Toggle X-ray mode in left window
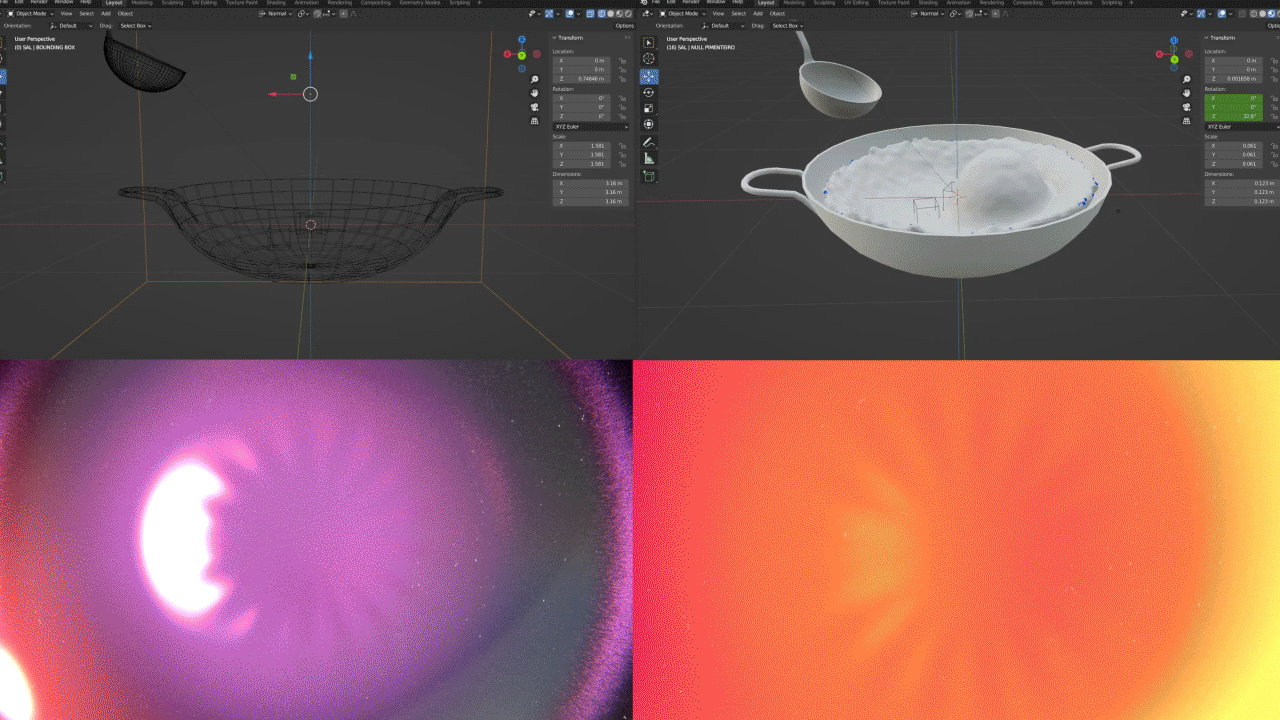This screenshot has height=720, width=1280. pos(590,14)
